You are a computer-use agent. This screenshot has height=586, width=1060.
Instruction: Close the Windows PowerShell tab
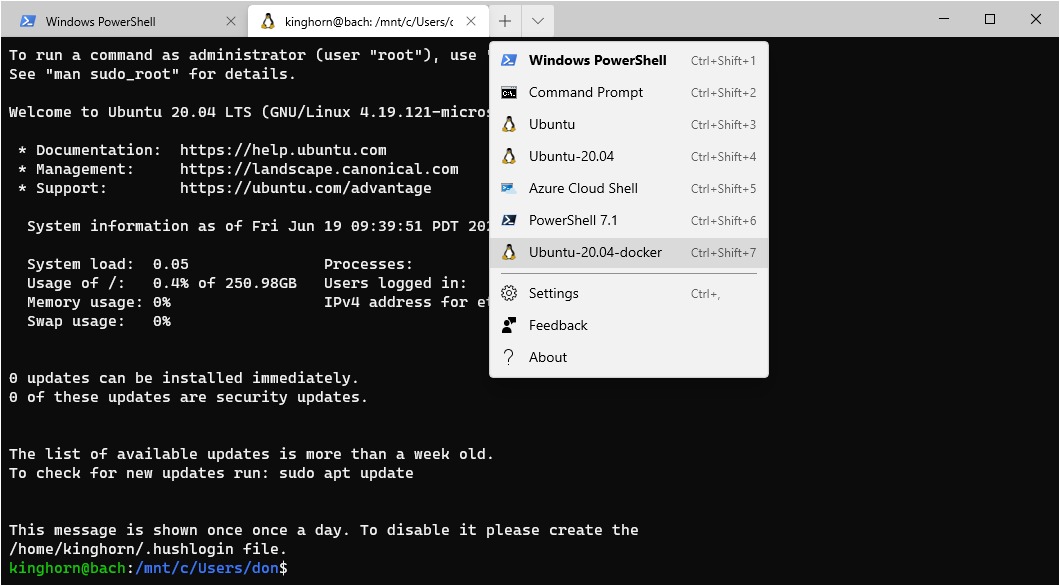231,21
